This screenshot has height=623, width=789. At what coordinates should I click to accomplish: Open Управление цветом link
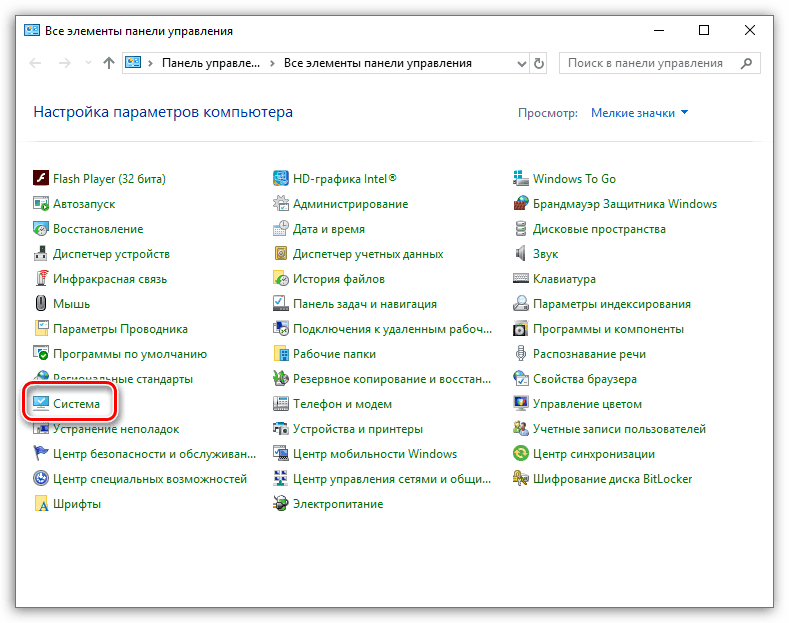587,404
